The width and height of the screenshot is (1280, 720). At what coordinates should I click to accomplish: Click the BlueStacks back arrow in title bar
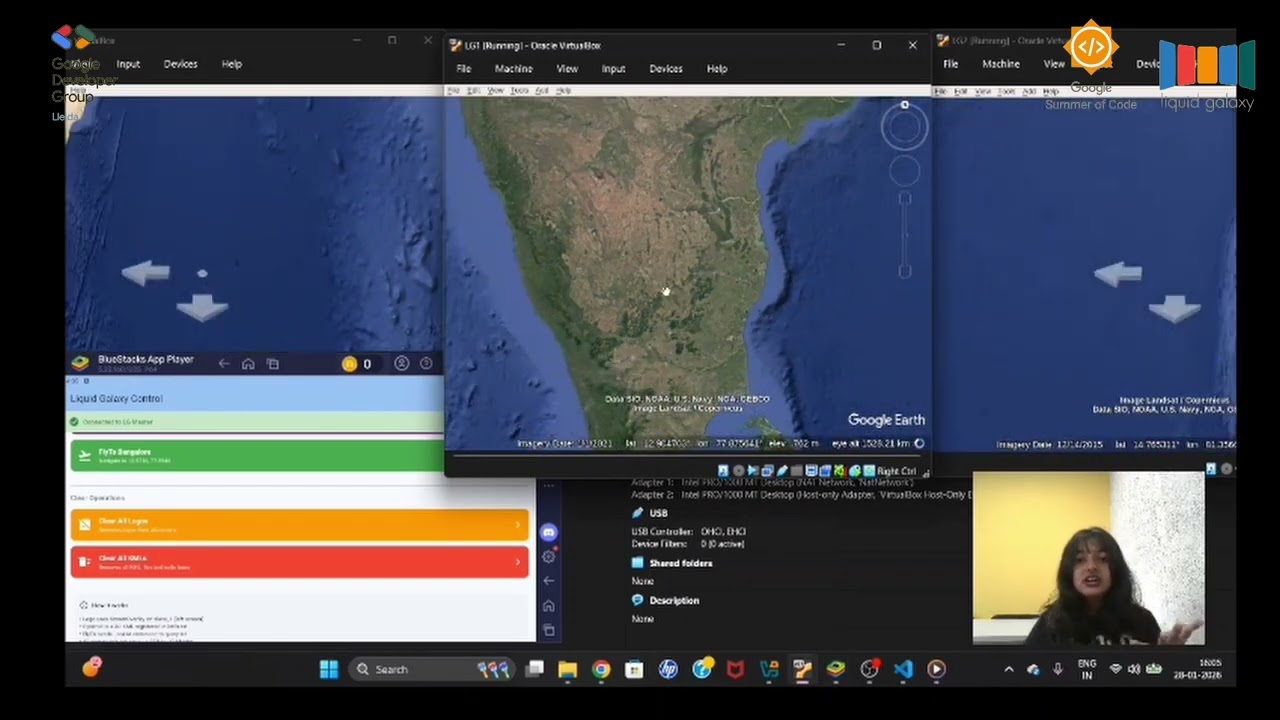[x=224, y=364]
